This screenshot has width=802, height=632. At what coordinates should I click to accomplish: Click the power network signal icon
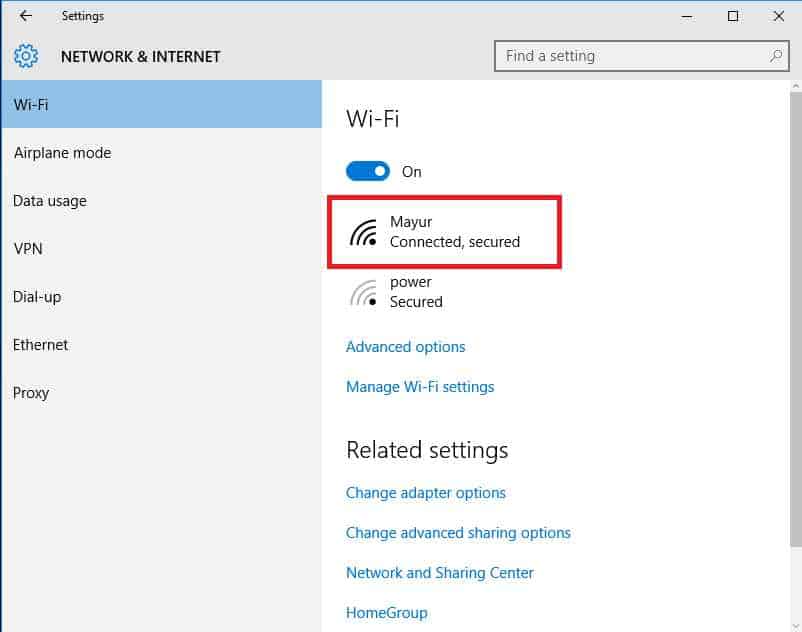[x=364, y=292]
